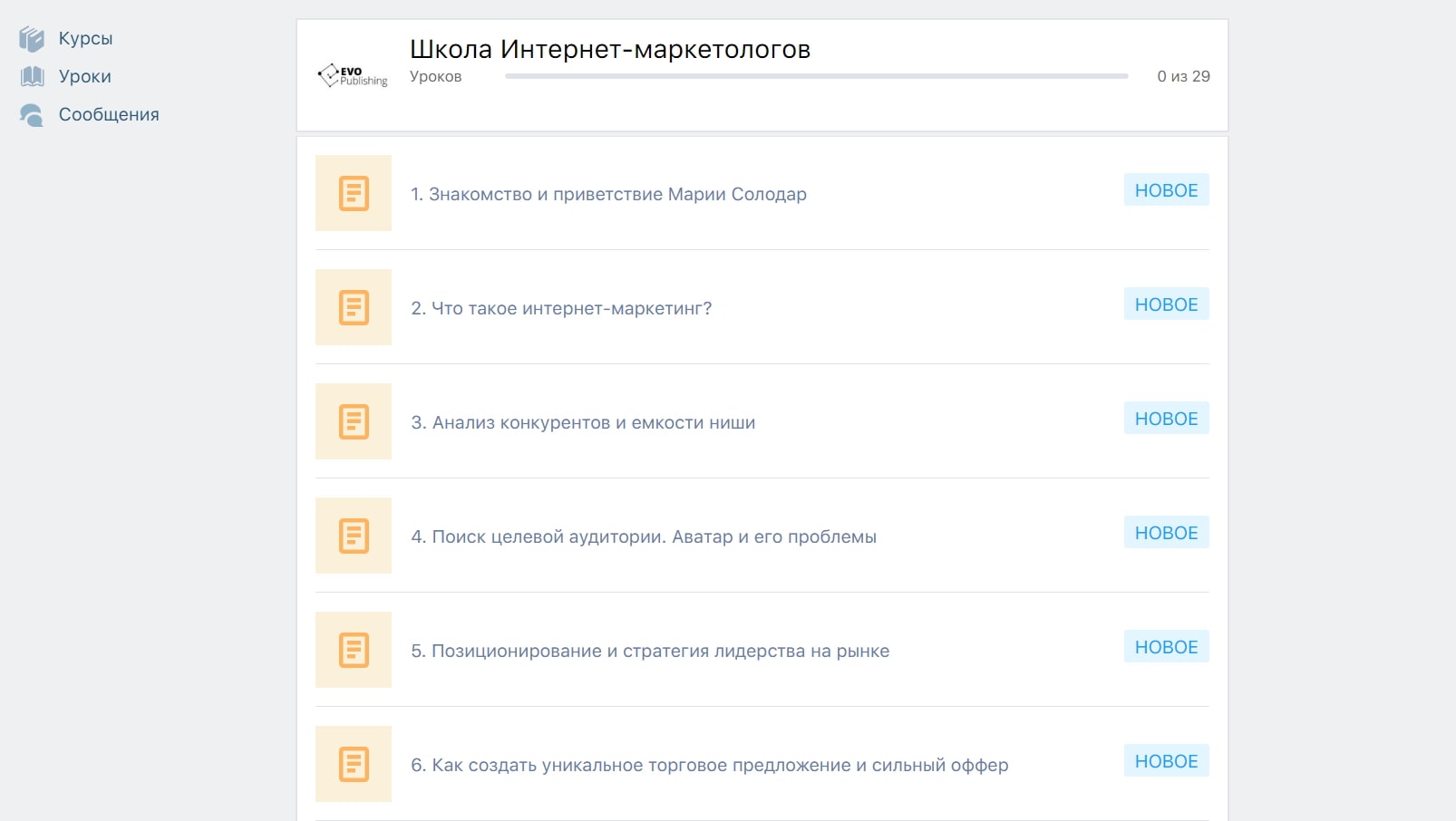Open lesson Знакомство и приветствие Марии Солодар

(x=608, y=194)
